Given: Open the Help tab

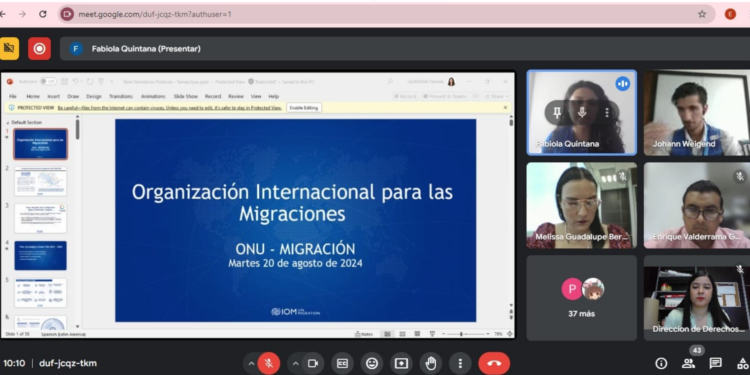Looking at the screenshot, I should (x=274, y=96).
